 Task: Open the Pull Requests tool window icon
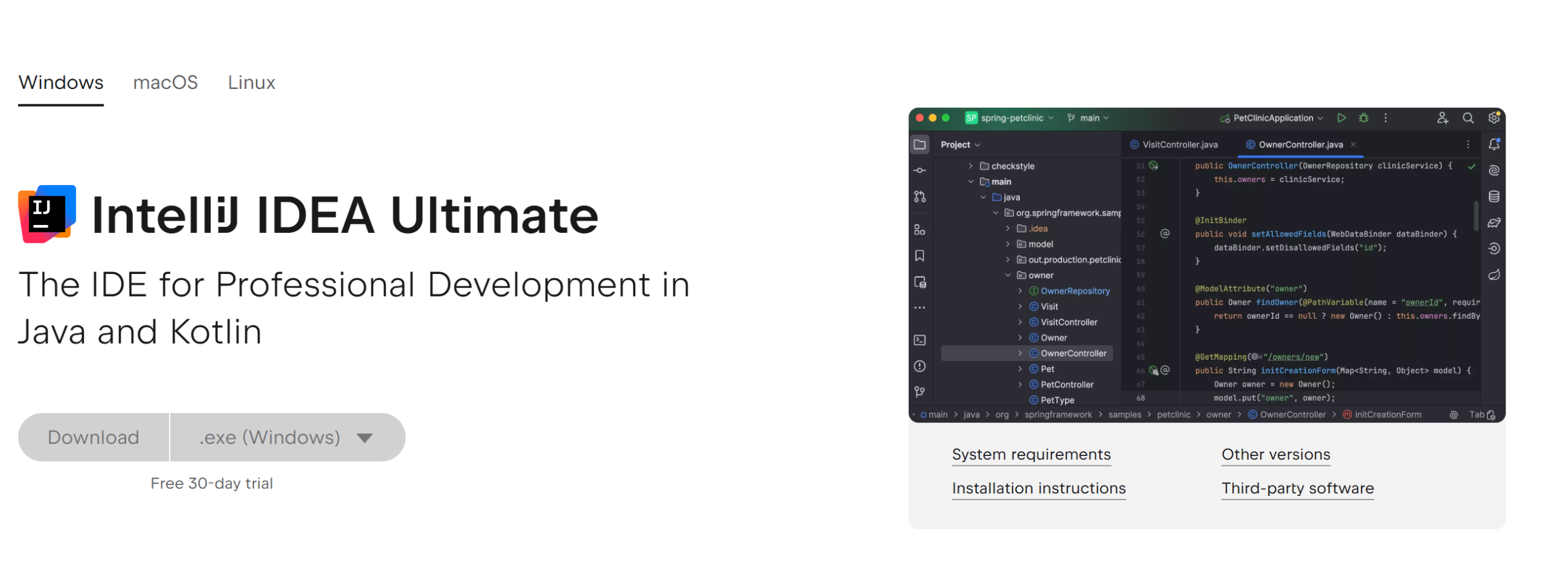(x=919, y=197)
